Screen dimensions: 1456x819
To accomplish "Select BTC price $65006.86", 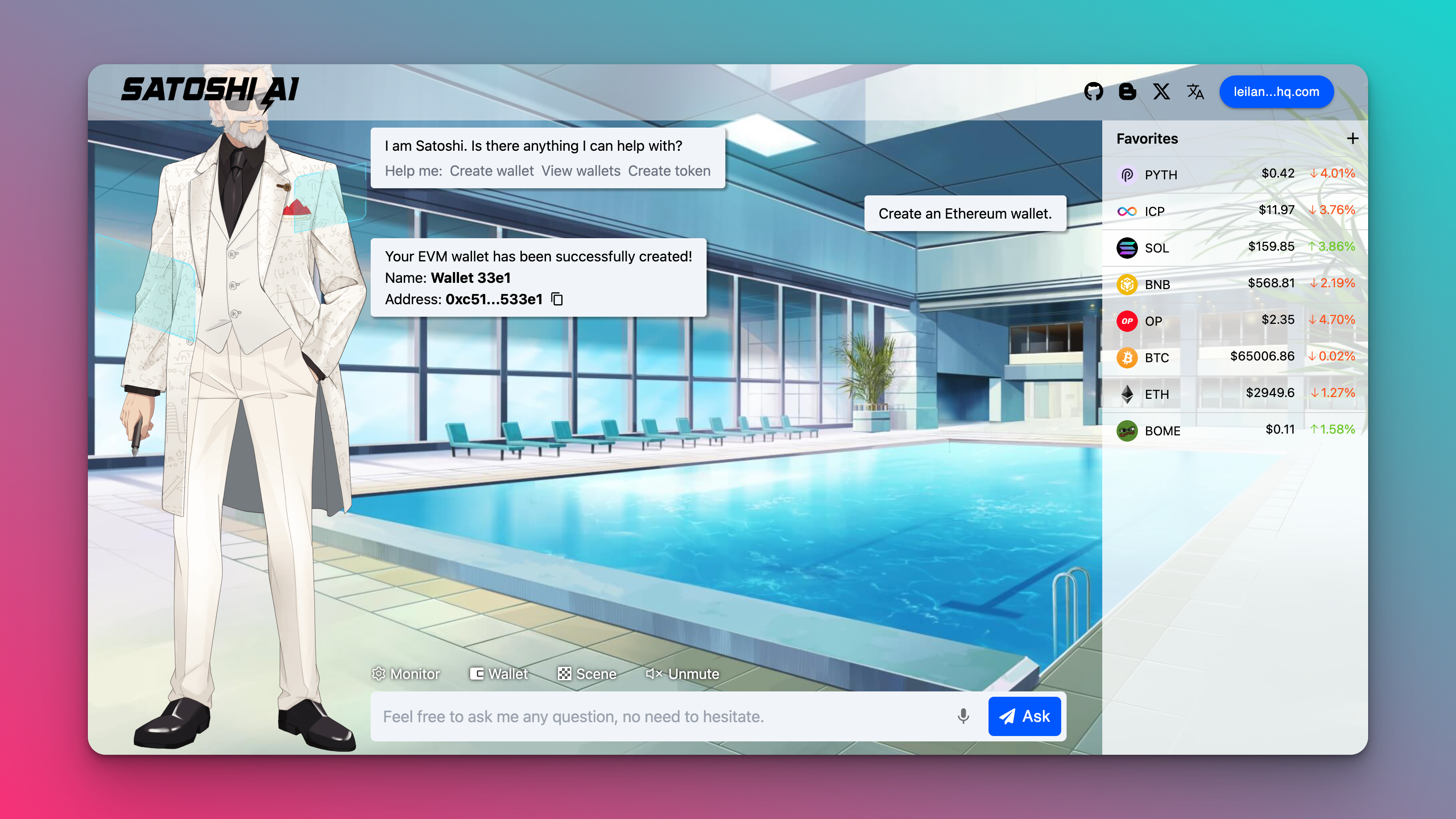I will coord(1262,356).
